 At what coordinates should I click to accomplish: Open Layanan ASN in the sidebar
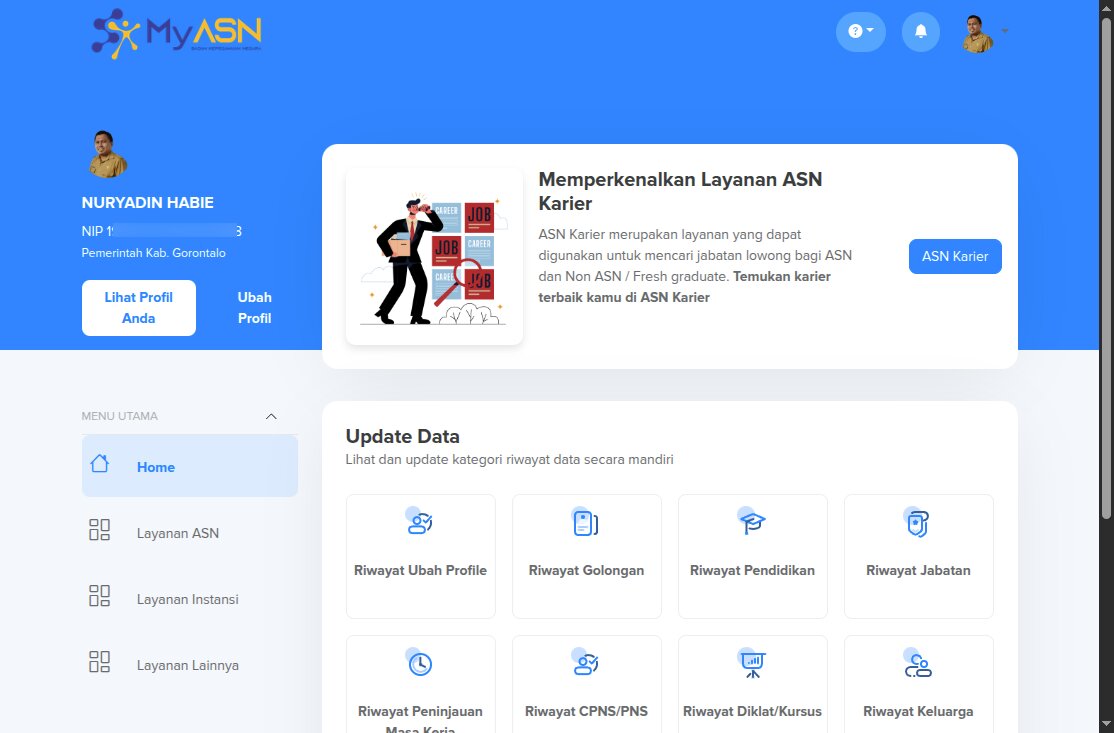point(178,533)
